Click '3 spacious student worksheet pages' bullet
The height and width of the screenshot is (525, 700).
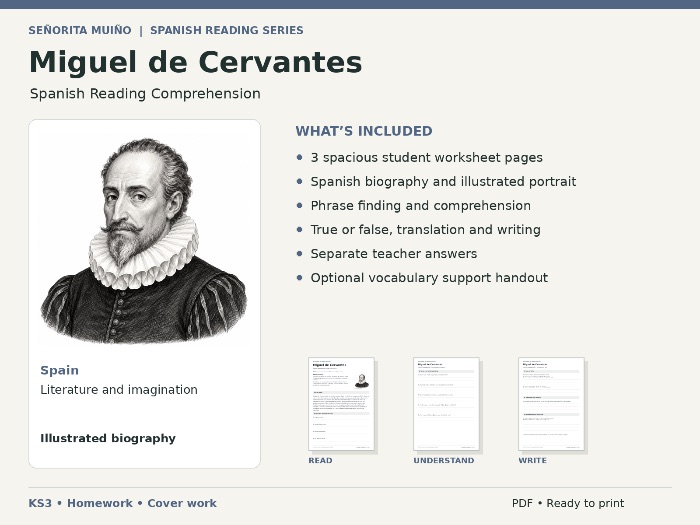[426, 158]
